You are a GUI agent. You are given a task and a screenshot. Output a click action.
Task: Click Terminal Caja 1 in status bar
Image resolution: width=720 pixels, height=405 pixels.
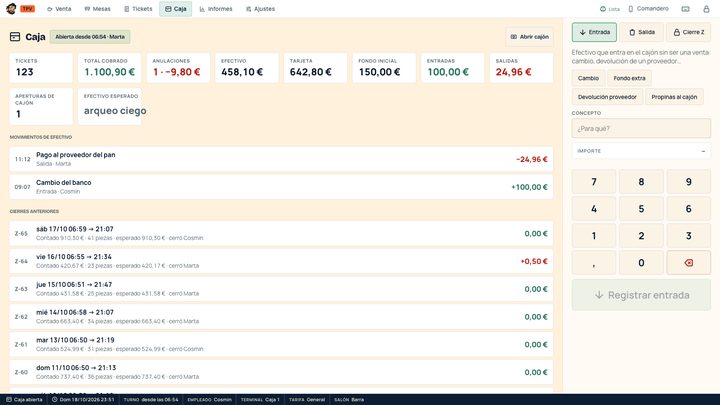coord(260,399)
